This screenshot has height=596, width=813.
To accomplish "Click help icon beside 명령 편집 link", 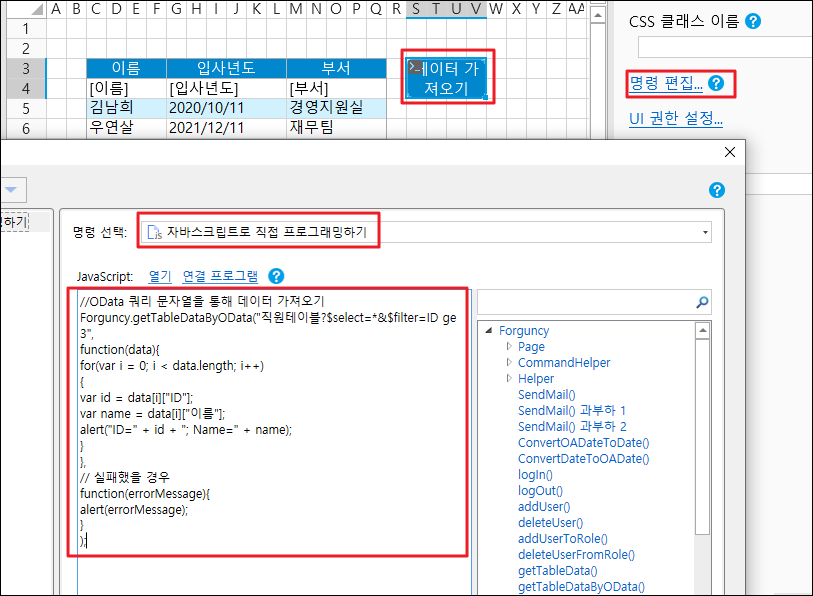I will [x=715, y=84].
